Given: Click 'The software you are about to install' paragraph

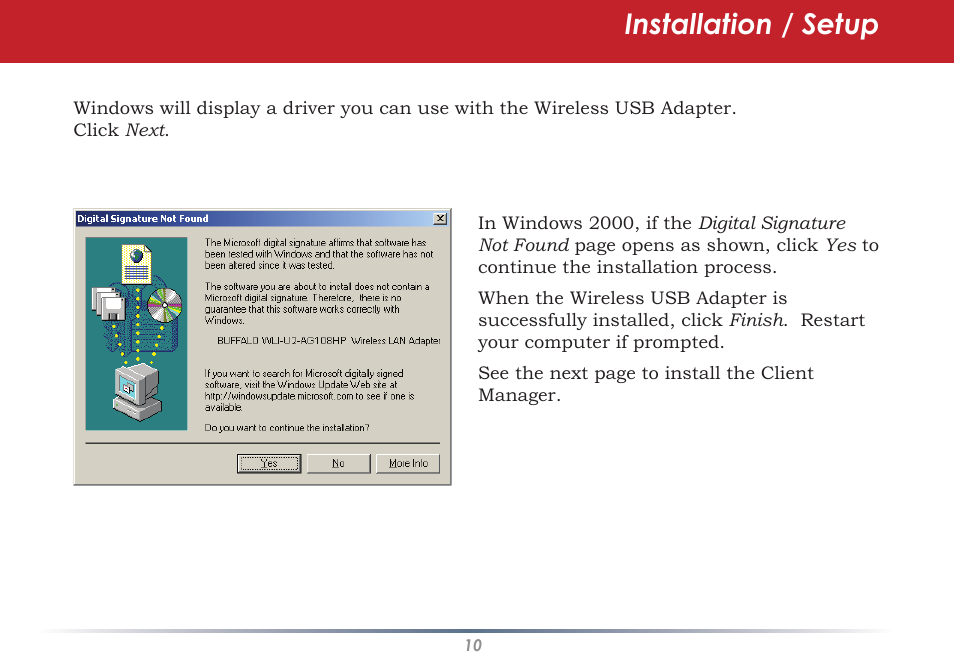Looking at the screenshot, I should [x=317, y=303].
